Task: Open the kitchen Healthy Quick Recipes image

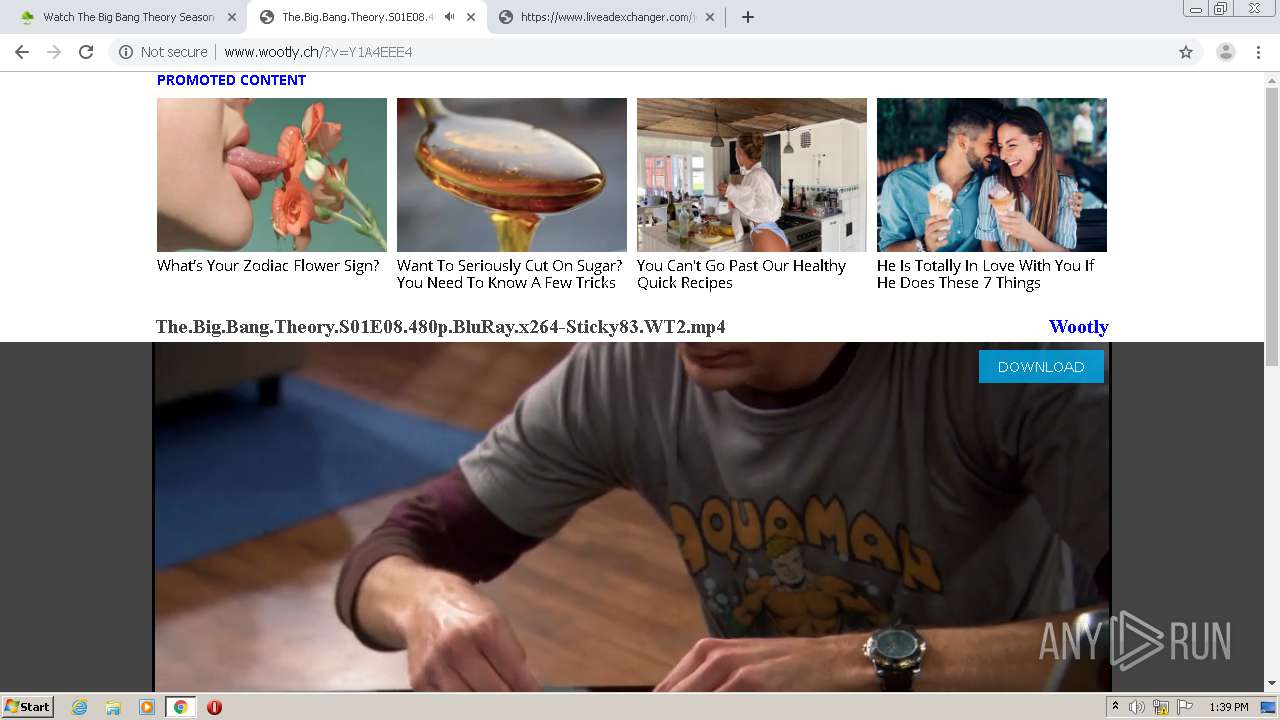Action: tap(752, 175)
